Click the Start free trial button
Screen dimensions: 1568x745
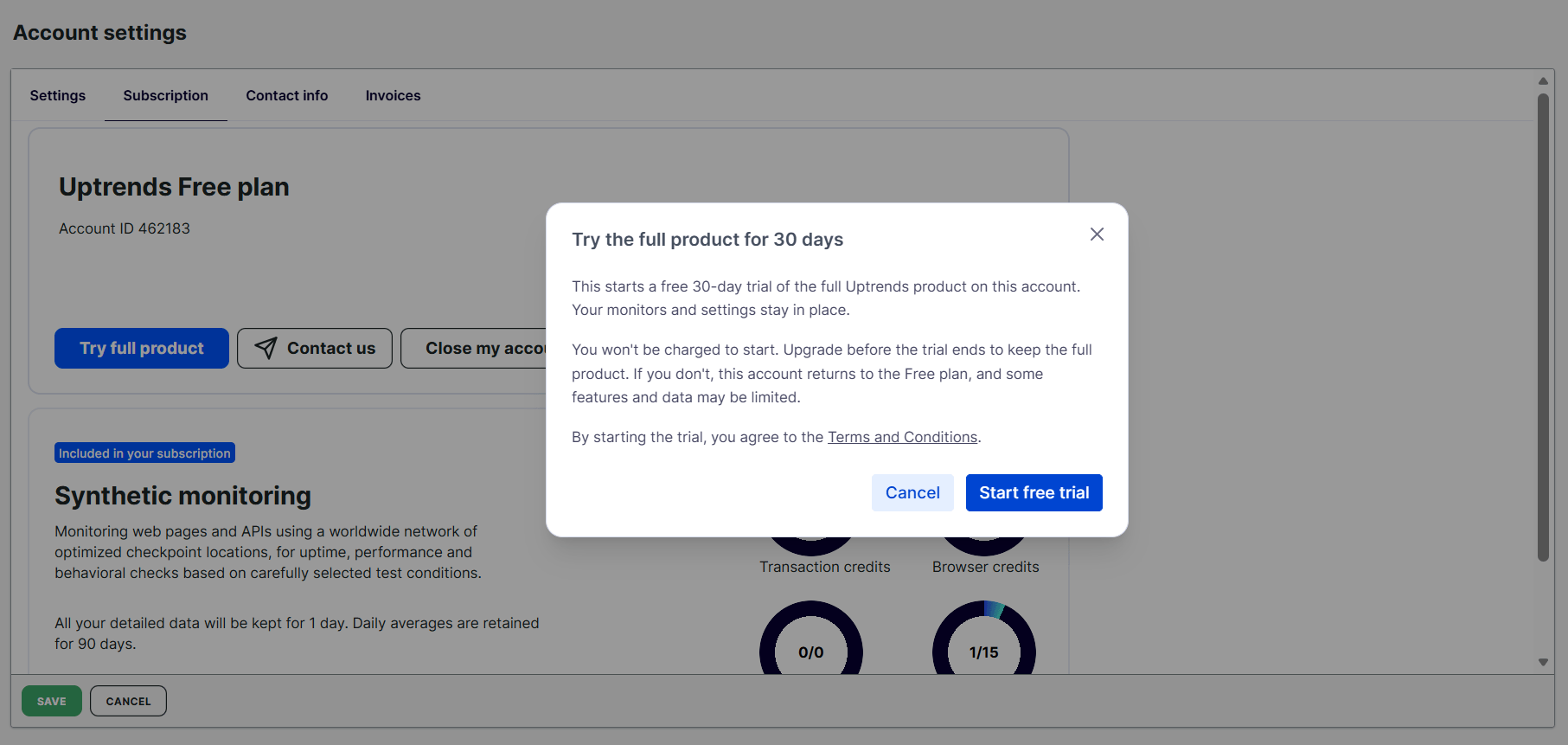(x=1034, y=492)
